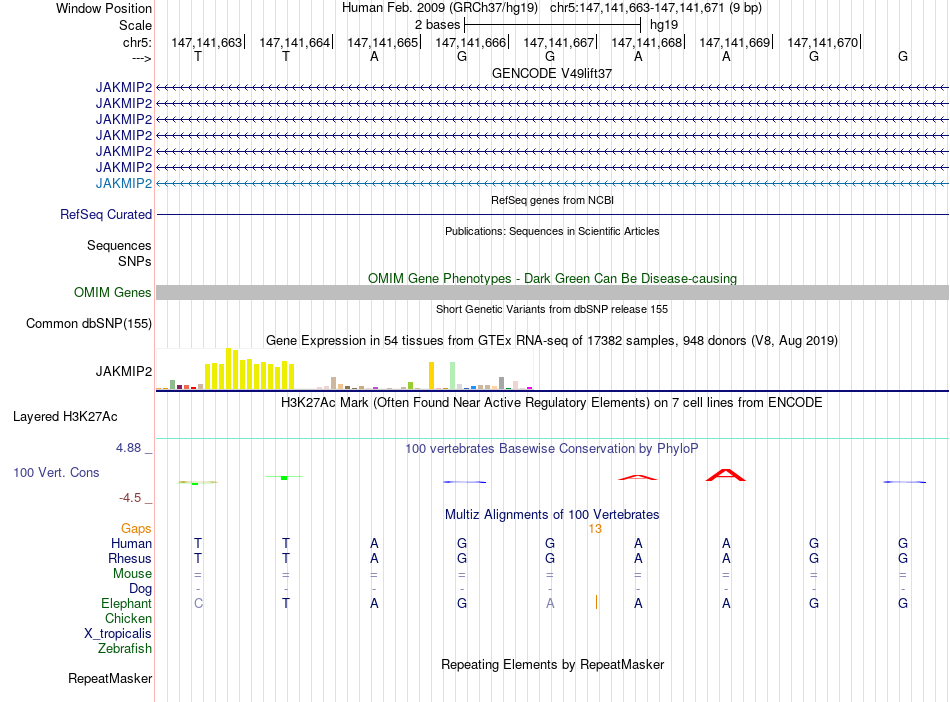Viewport: 950px width, 702px height.
Task: Click the Human Feb. 2009 (GRCh37/hg19) assembly text
Action: [440, 8]
